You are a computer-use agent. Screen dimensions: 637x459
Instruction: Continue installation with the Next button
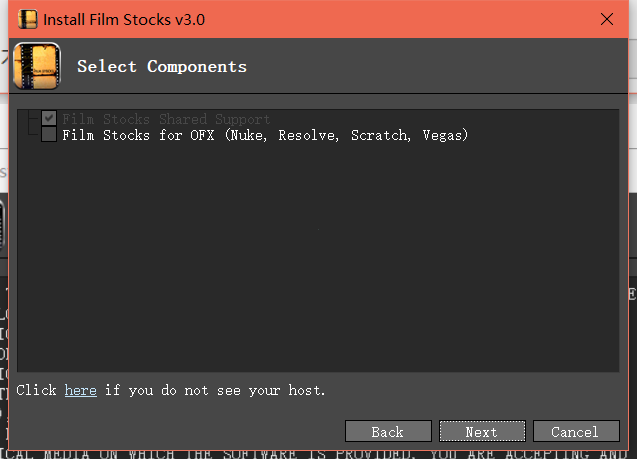coord(482,431)
